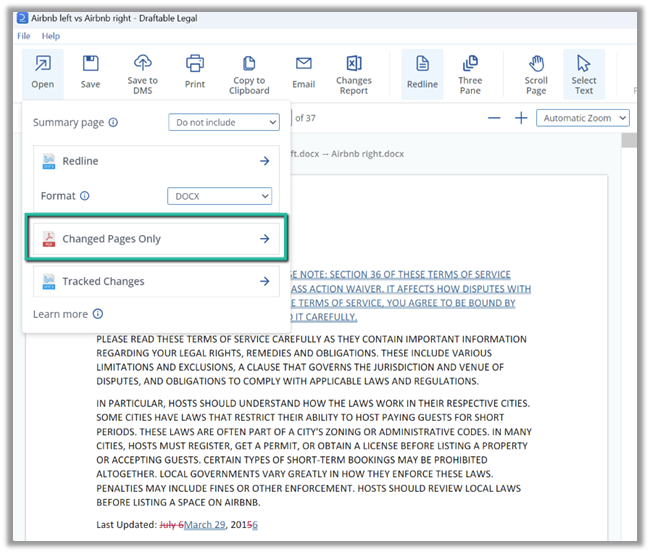Click the Tracked Changes arrow

(264, 281)
